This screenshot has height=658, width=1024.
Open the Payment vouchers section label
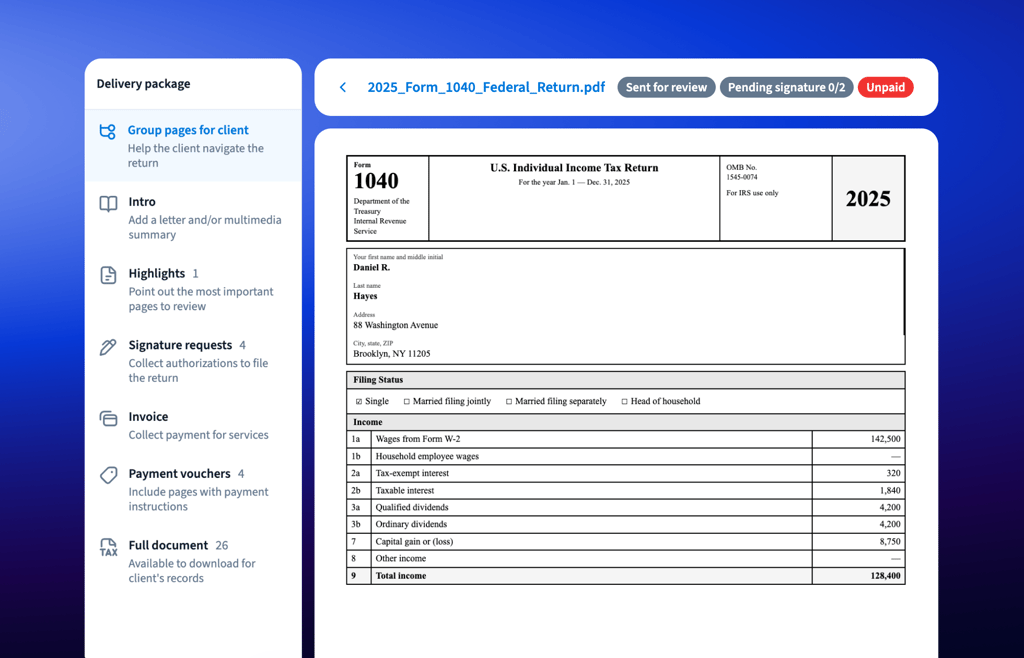coord(180,474)
